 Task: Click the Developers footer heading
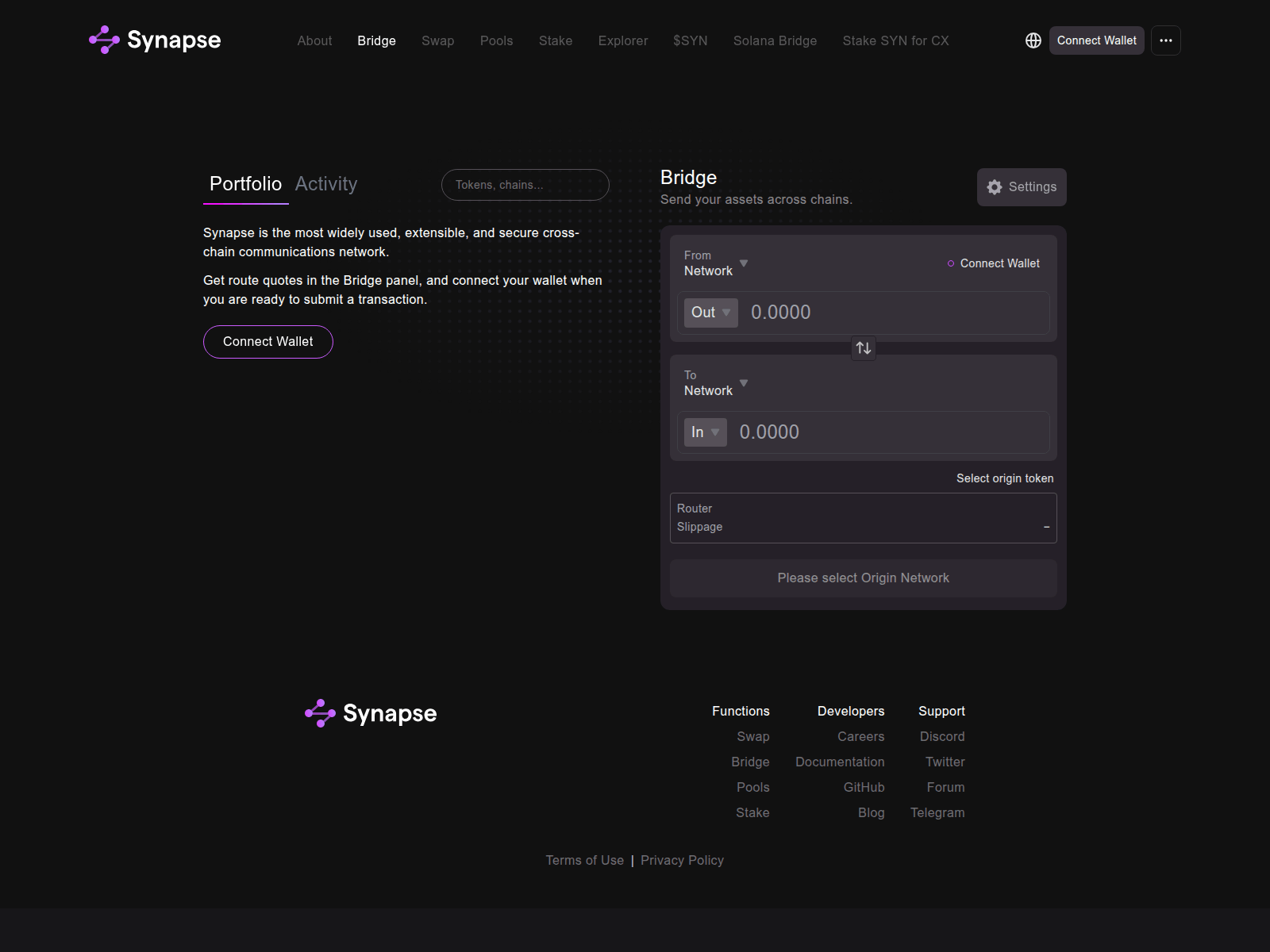pos(851,712)
